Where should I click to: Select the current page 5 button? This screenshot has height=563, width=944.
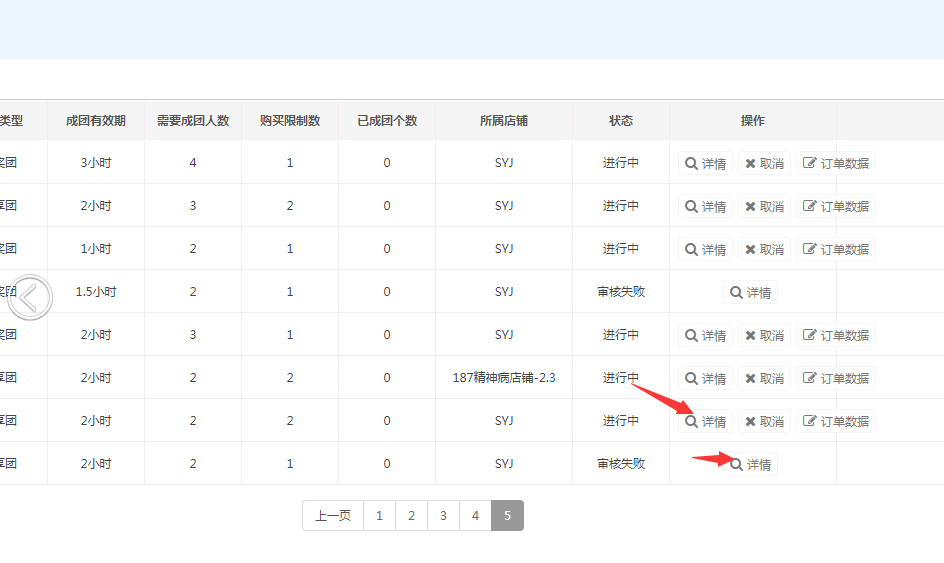click(507, 516)
